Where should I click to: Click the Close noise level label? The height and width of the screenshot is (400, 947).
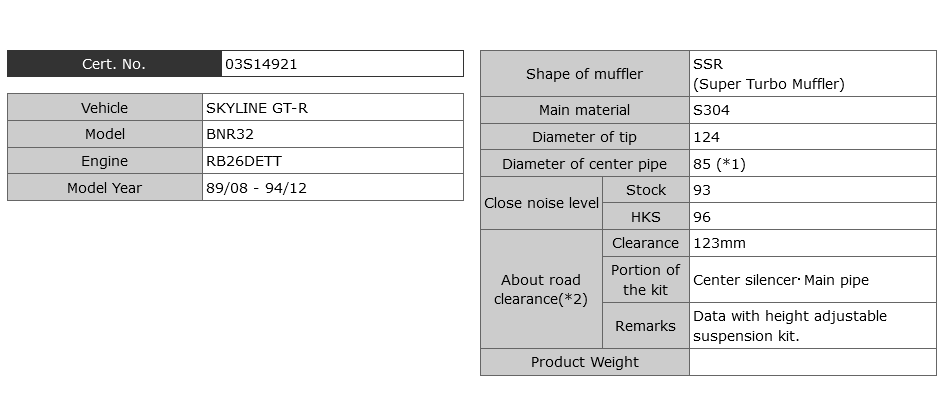[541, 203]
